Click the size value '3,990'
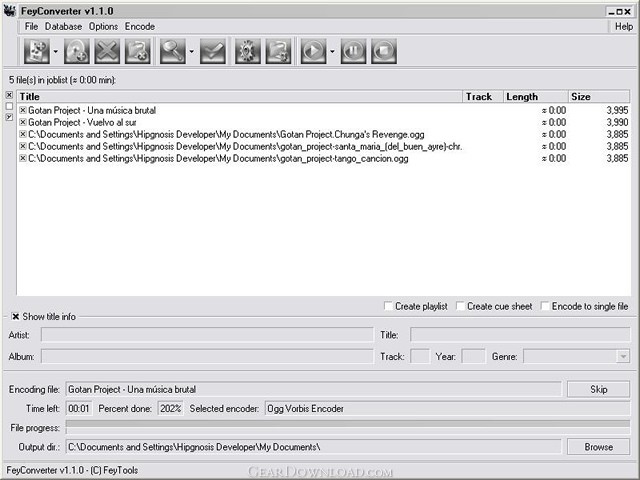640x480 pixels. point(617,122)
